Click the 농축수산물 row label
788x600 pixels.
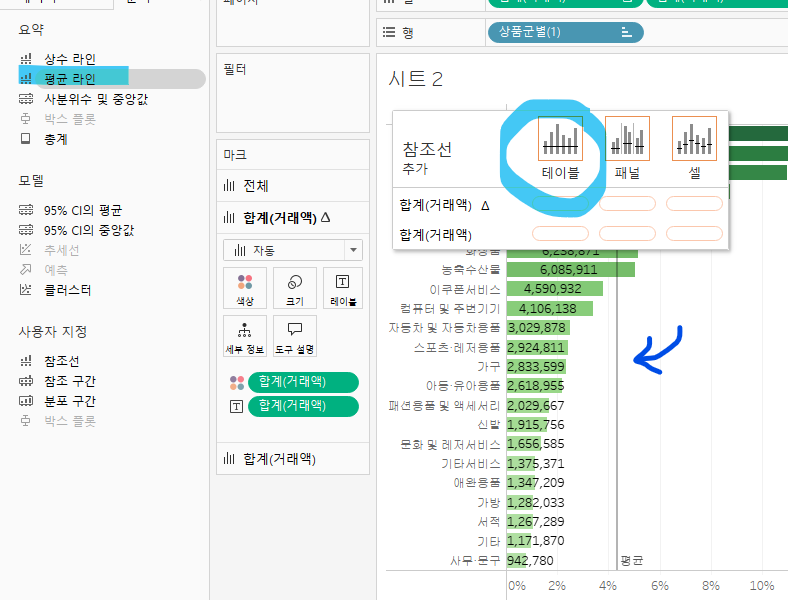(x=471, y=270)
